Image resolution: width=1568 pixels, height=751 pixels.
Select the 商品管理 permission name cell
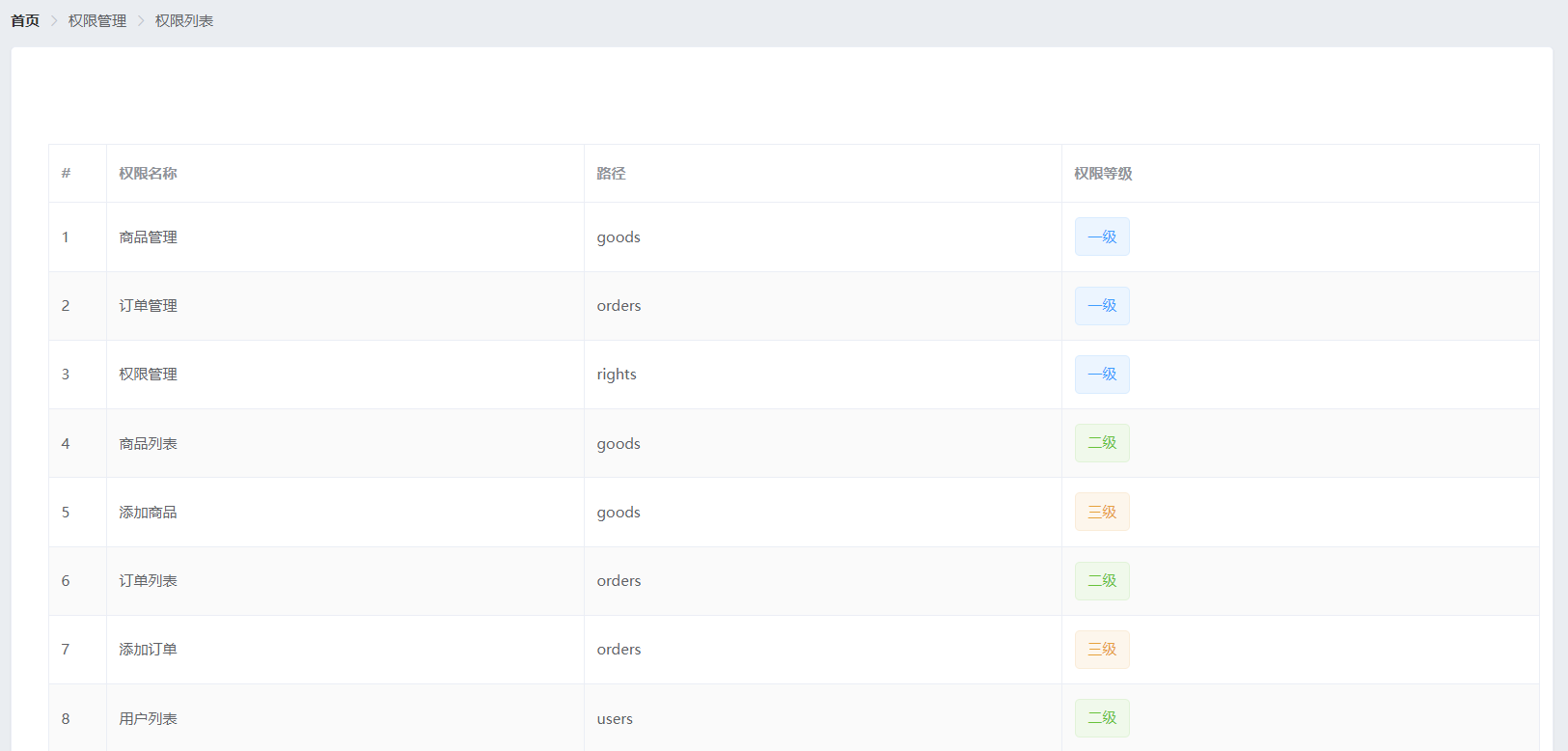(x=148, y=237)
